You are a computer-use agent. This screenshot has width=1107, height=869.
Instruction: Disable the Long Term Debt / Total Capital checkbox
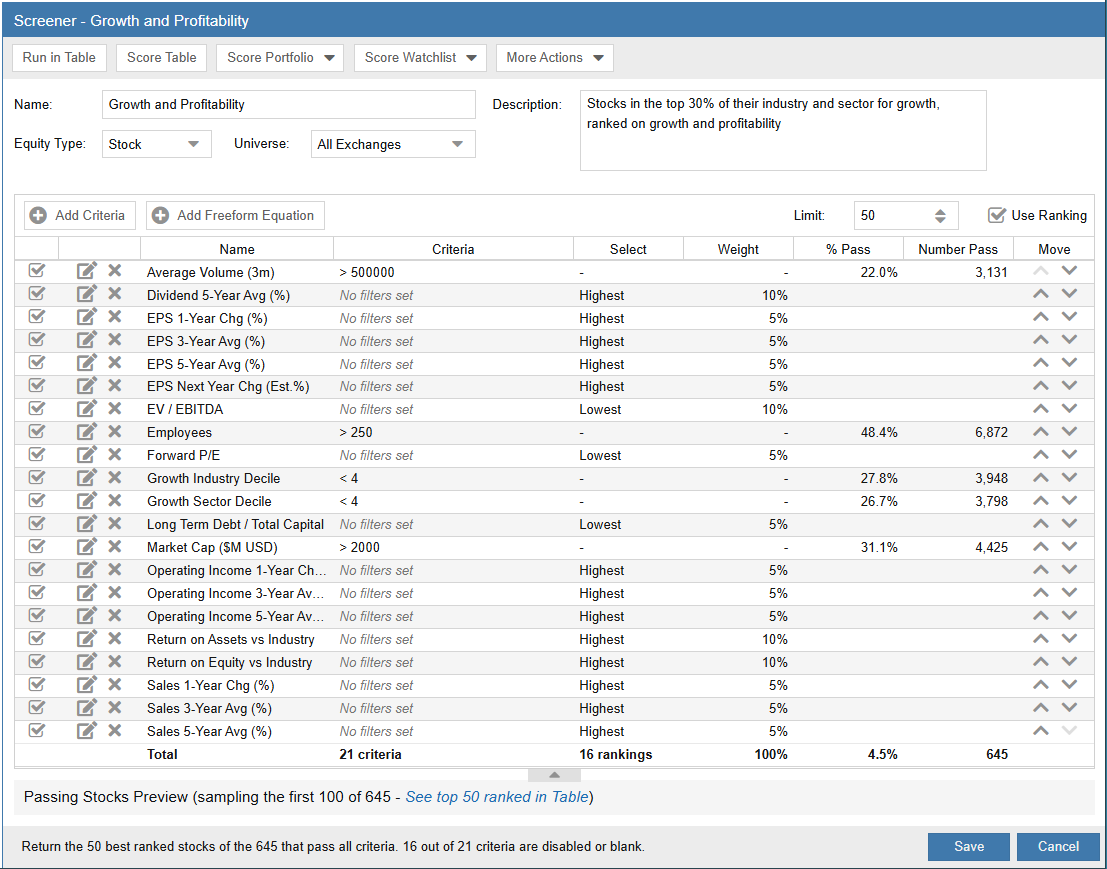[x=37, y=524]
